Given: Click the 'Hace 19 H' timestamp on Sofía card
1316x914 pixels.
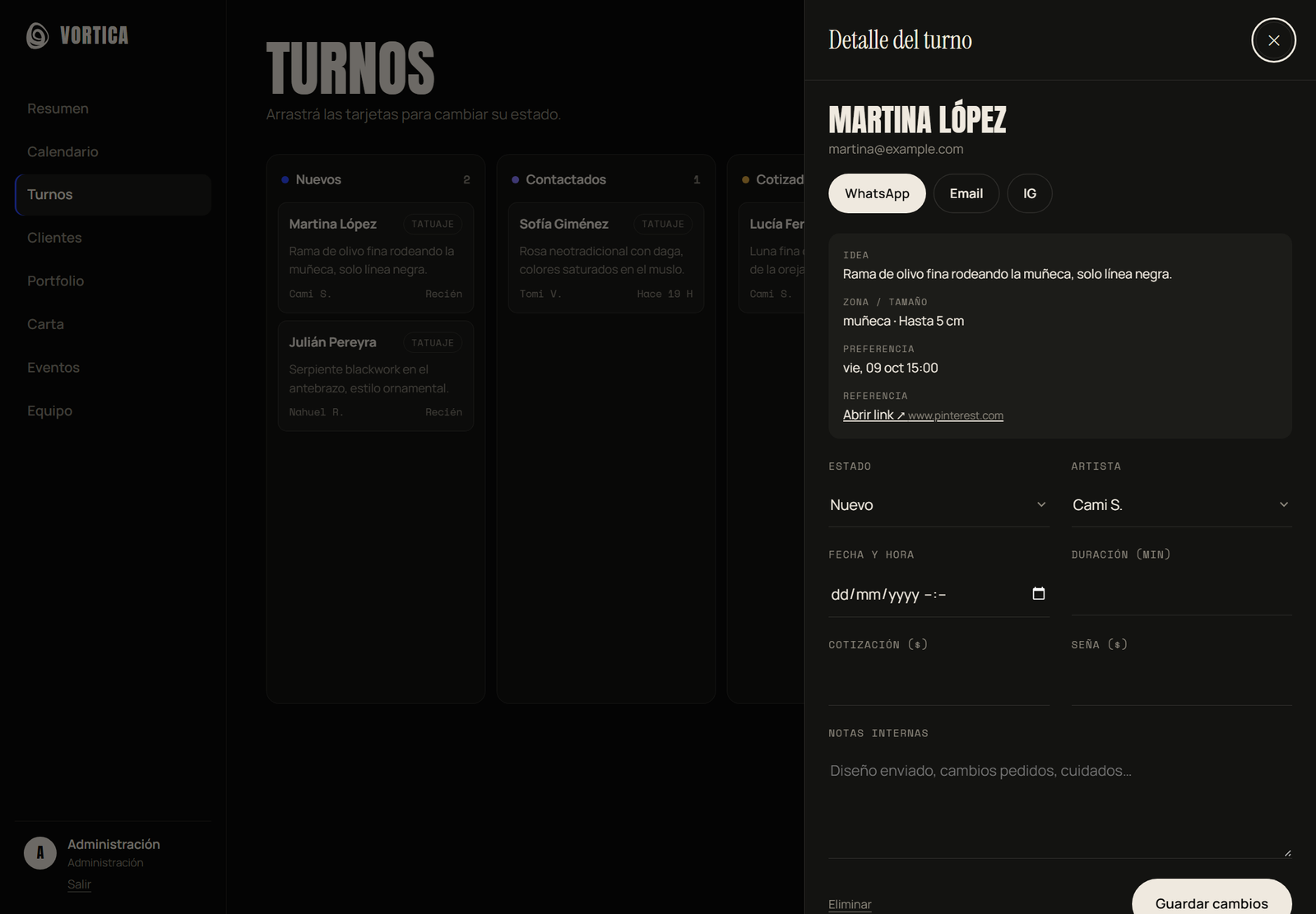Looking at the screenshot, I should coord(665,294).
